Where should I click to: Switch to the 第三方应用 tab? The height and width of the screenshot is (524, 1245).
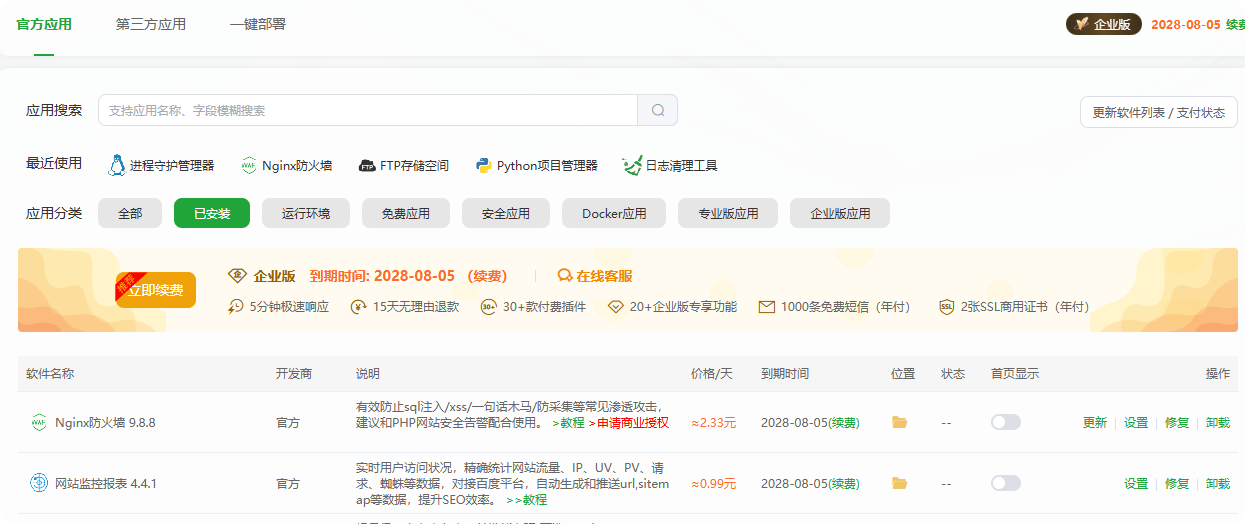coord(151,24)
